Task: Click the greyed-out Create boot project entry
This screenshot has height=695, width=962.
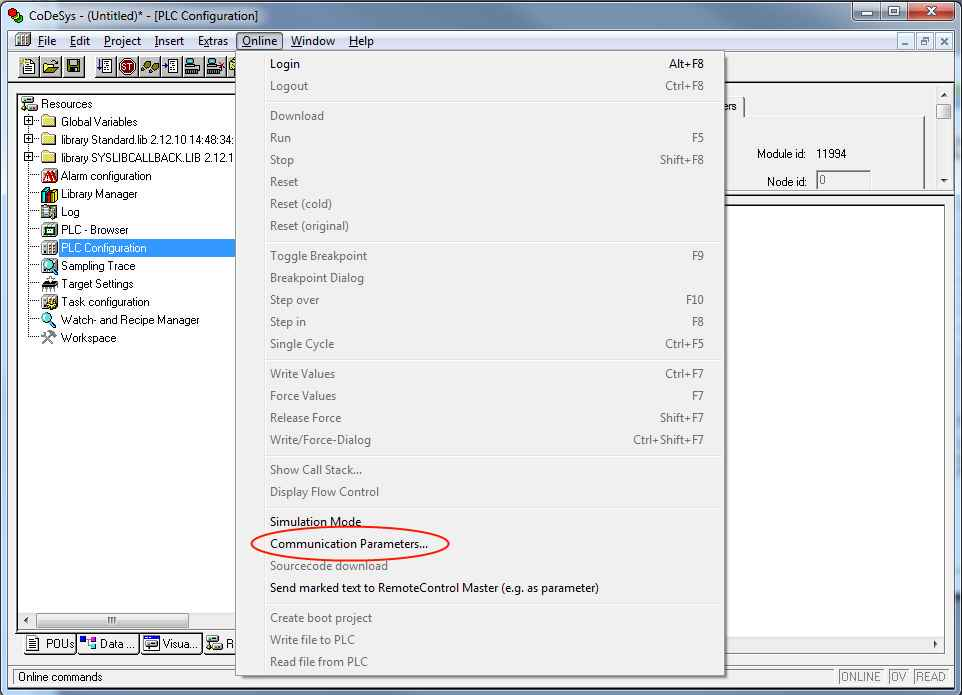Action: click(480, 618)
